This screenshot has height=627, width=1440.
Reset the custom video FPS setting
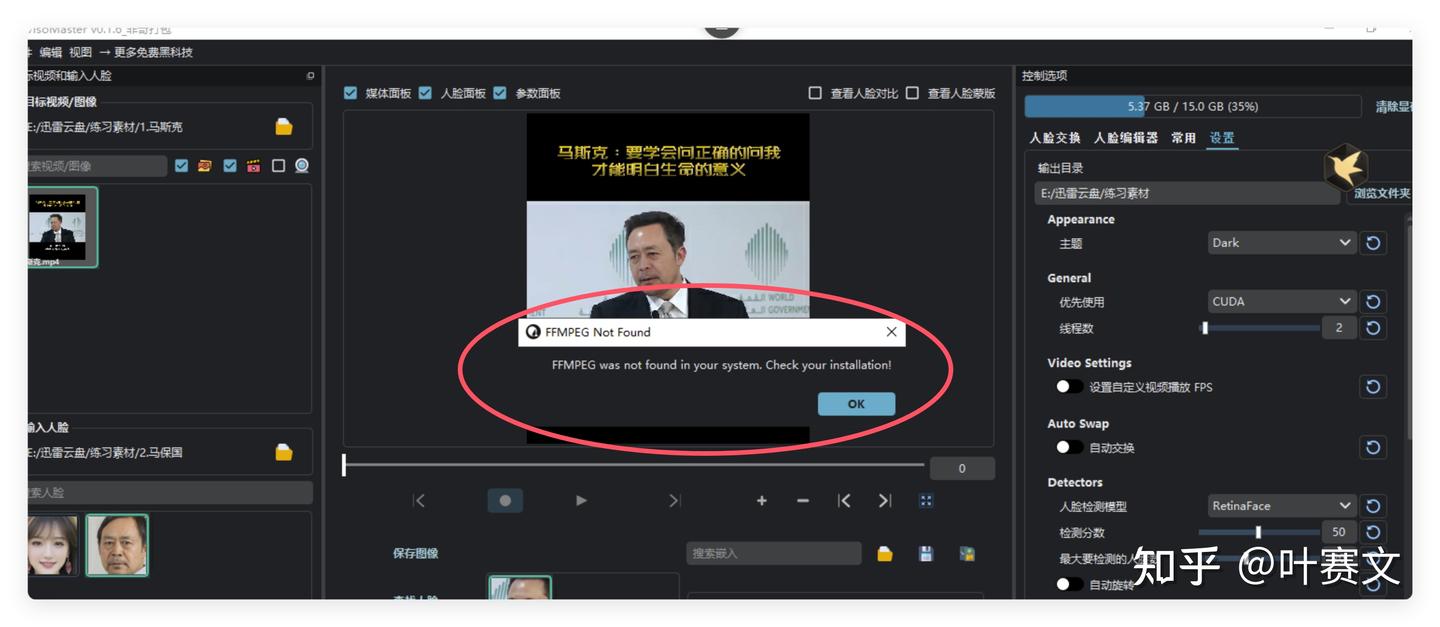click(x=1374, y=387)
